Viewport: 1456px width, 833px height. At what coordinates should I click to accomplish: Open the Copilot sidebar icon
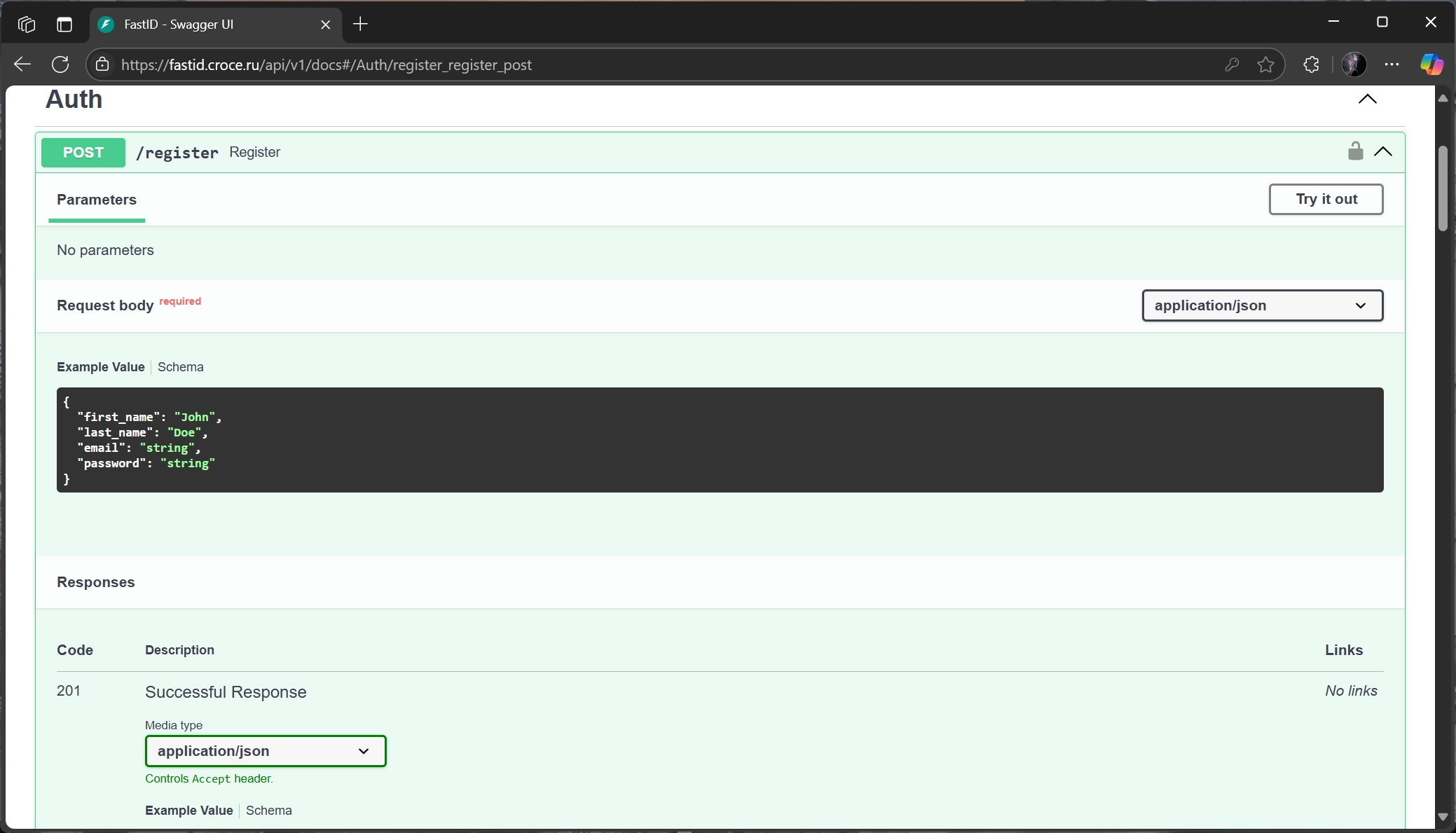(x=1431, y=64)
